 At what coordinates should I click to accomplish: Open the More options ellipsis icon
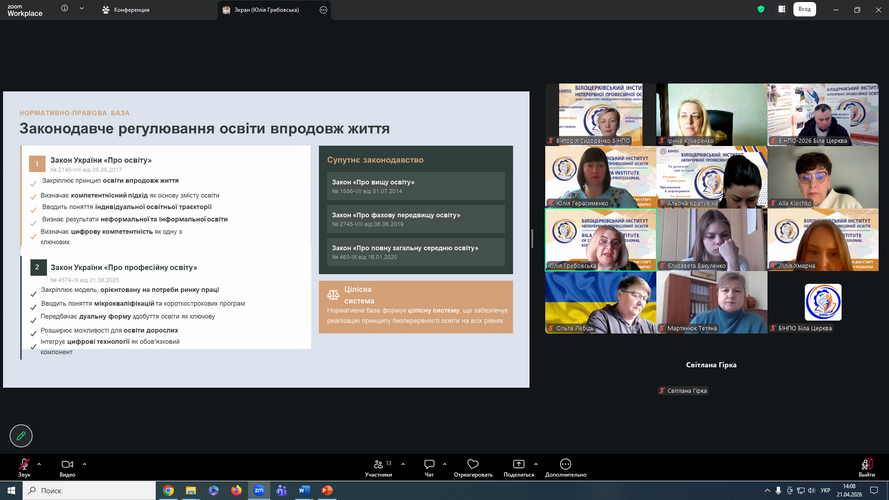[x=565, y=464]
